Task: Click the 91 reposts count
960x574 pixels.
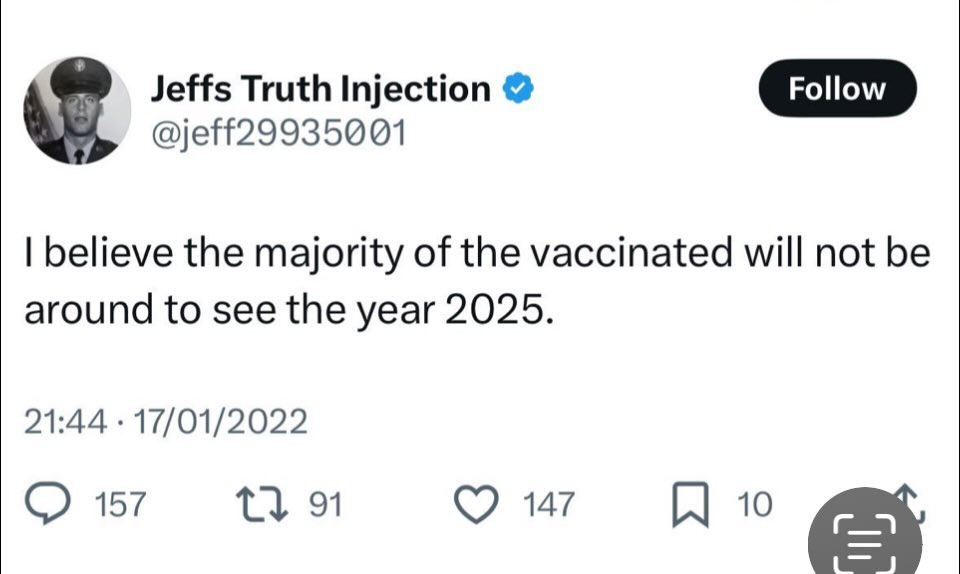Action: click(x=325, y=504)
